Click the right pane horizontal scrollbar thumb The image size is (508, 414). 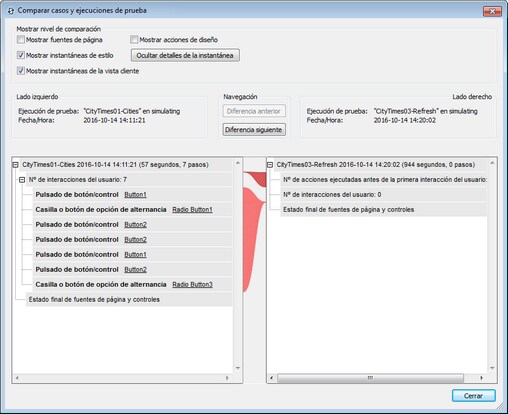(x=370, y=378)
